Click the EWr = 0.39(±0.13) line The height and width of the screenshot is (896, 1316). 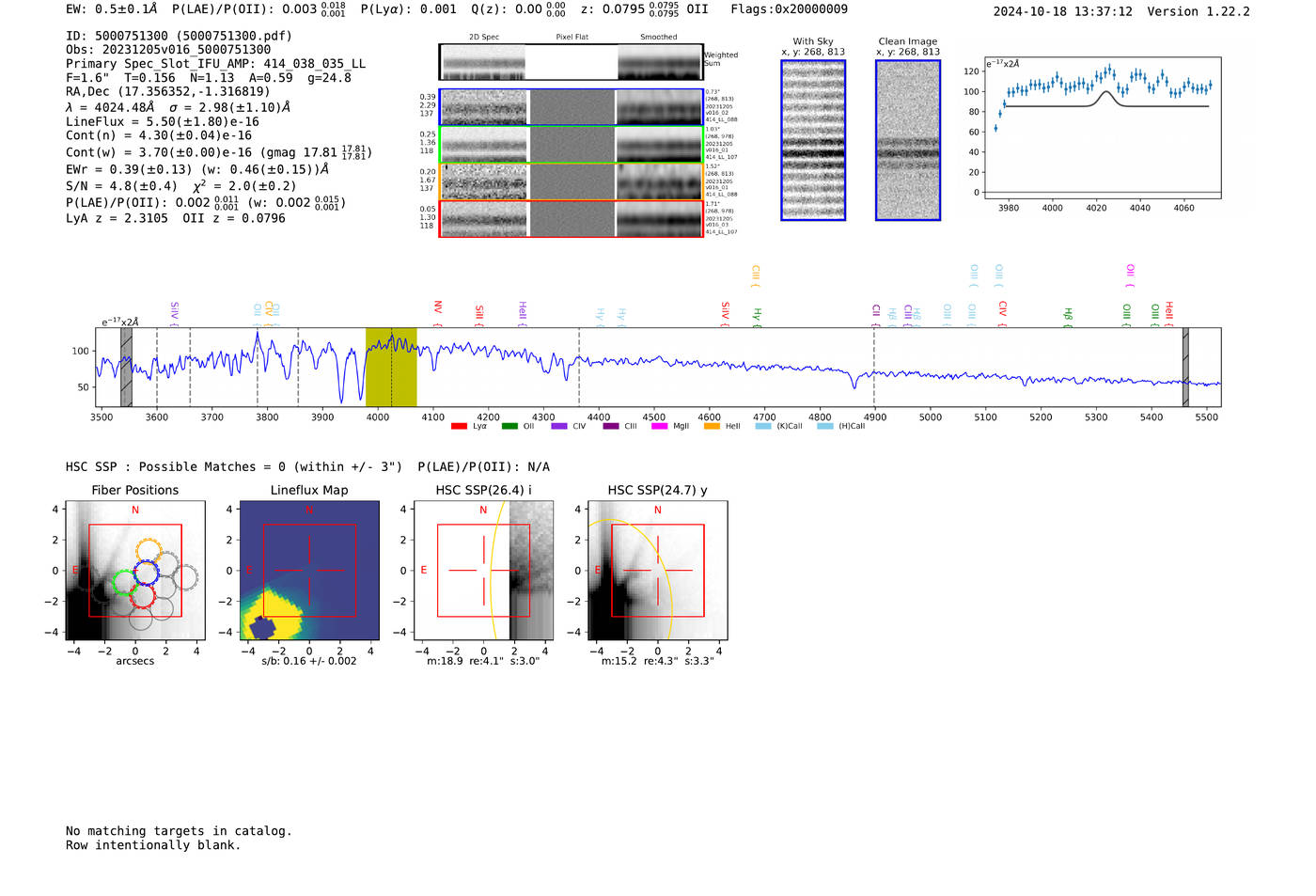click(x=197, y=169)
